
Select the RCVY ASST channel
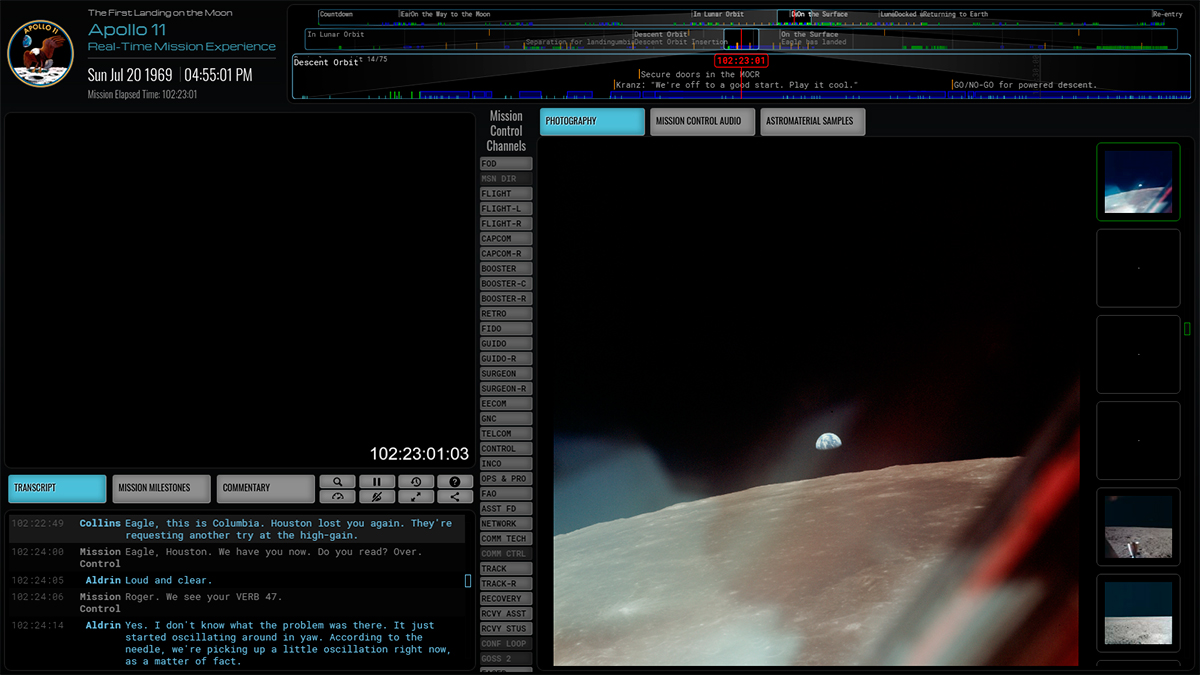pos(506,614)
